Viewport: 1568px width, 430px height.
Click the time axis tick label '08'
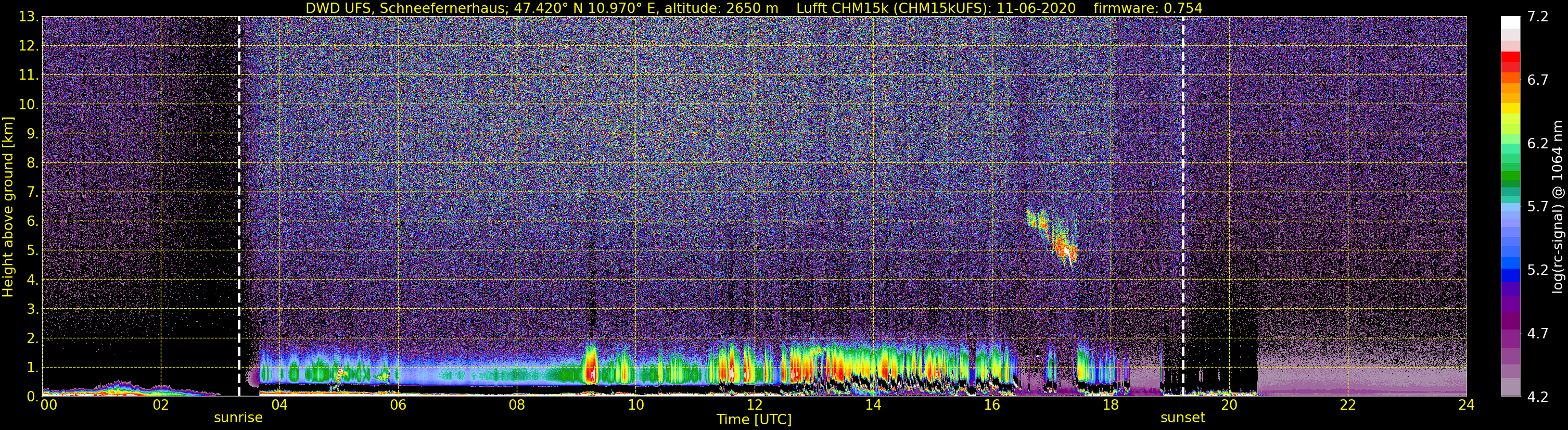coord(517,405)
